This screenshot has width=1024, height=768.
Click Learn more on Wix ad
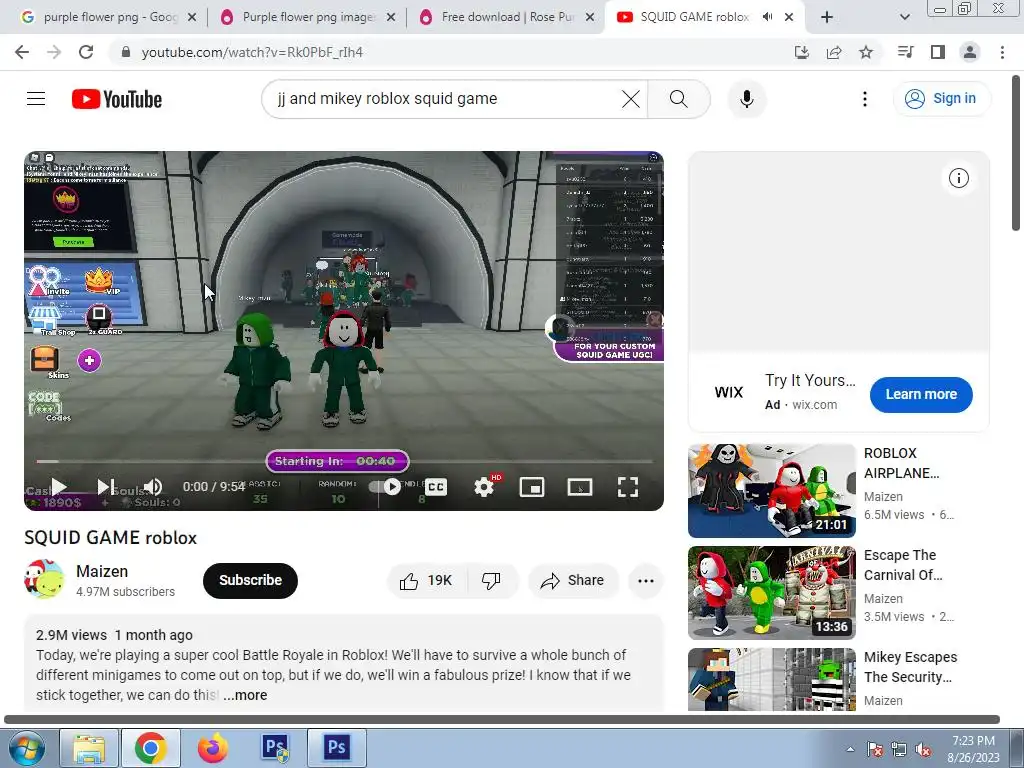(921, 394)
